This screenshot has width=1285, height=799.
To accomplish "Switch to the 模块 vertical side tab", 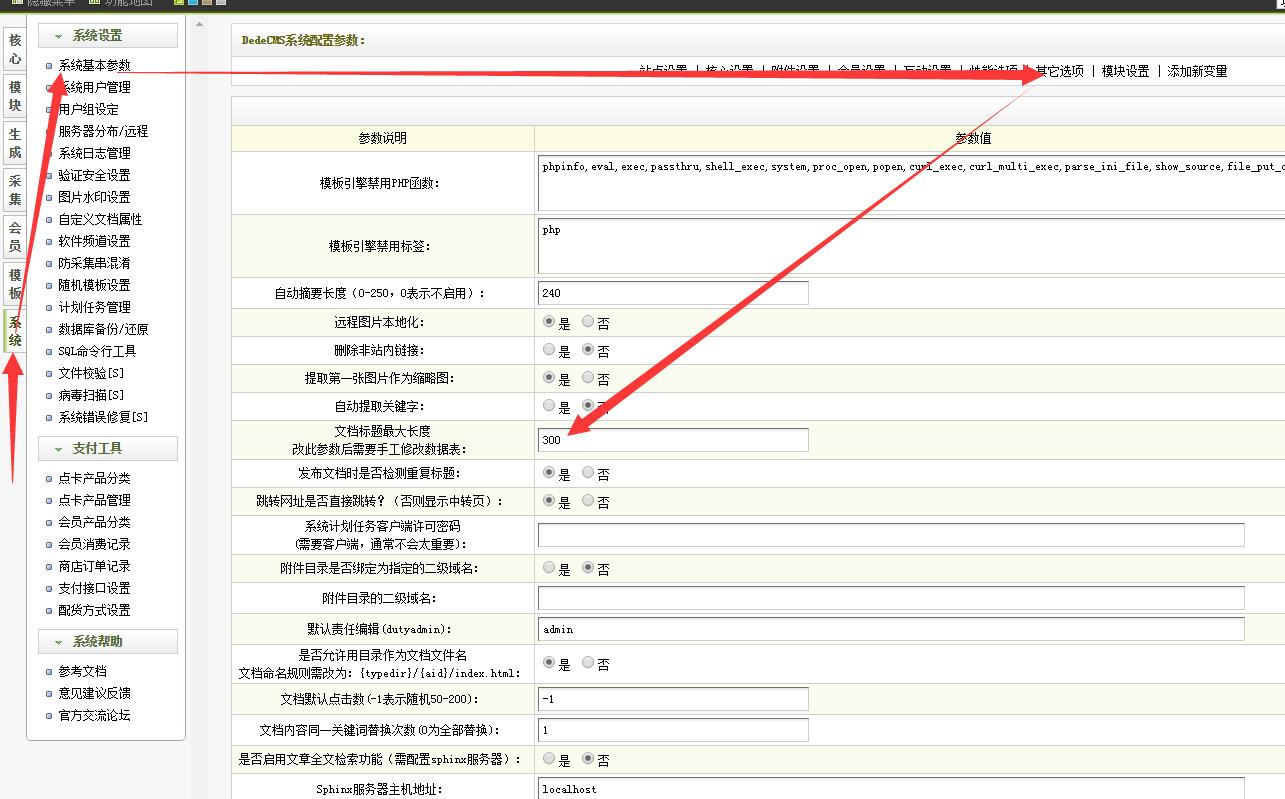I will 15,96.
